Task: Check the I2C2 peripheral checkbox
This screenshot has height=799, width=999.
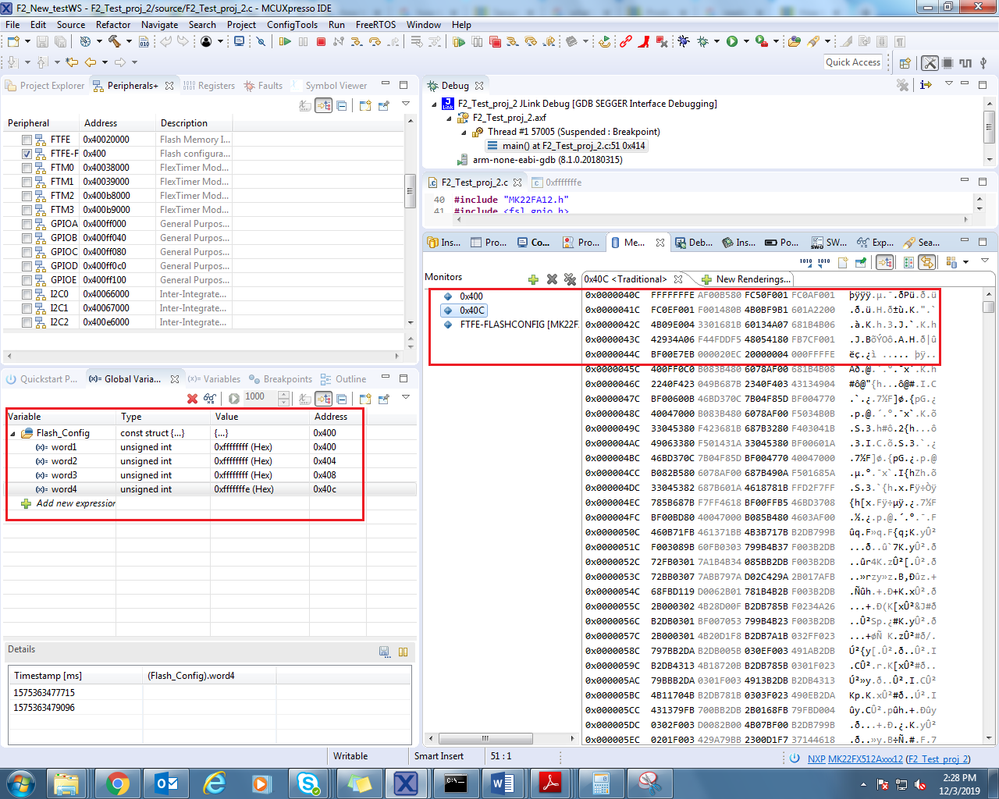Action: point(26,322)
